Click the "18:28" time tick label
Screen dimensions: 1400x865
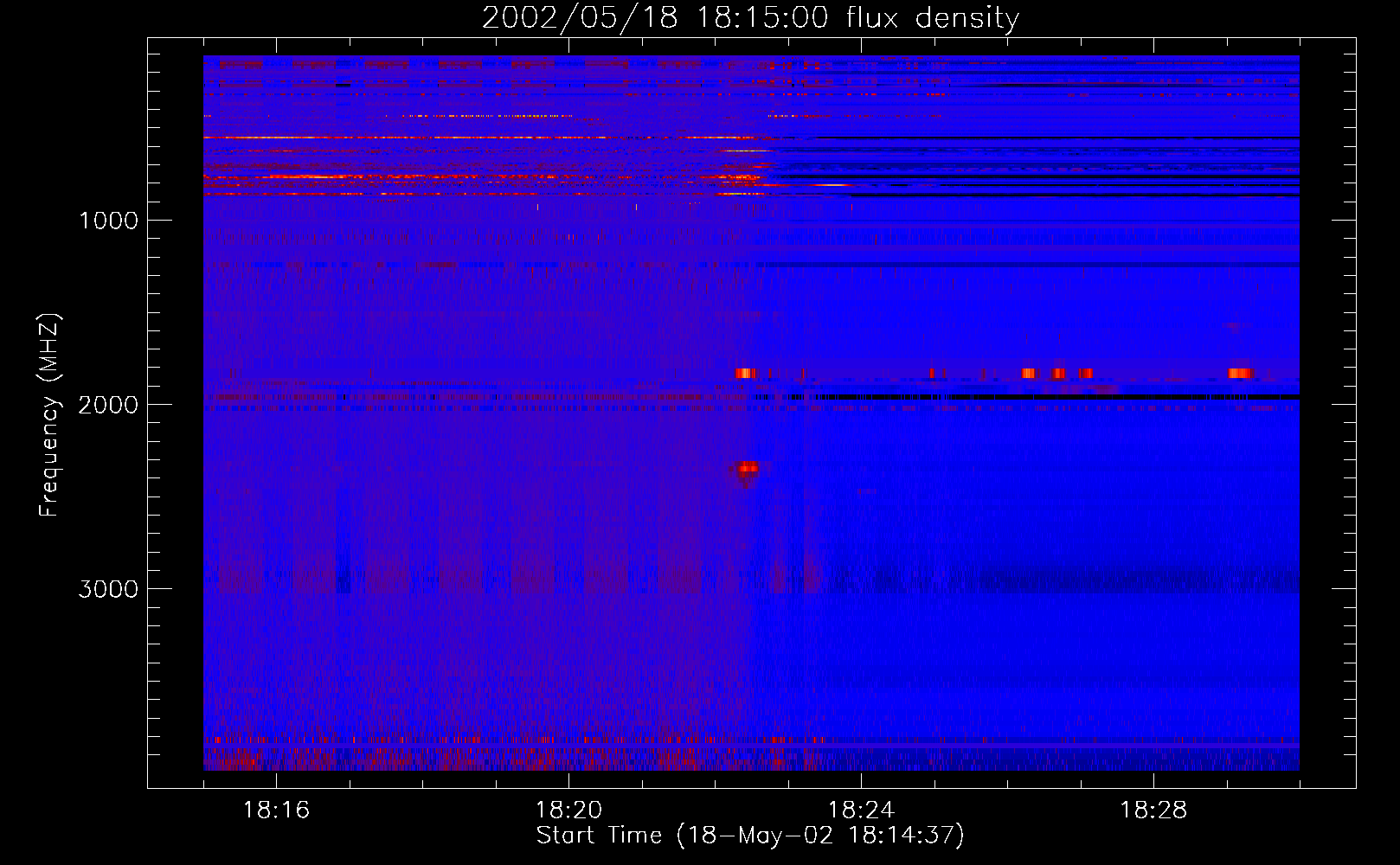coord(1153,811)
